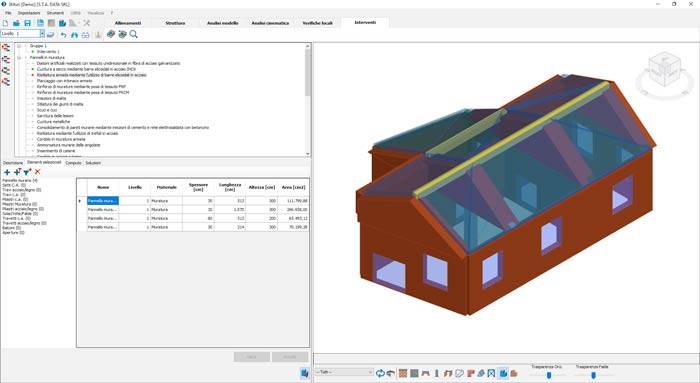Click the Open file toolbar icon

pos(17,23)
